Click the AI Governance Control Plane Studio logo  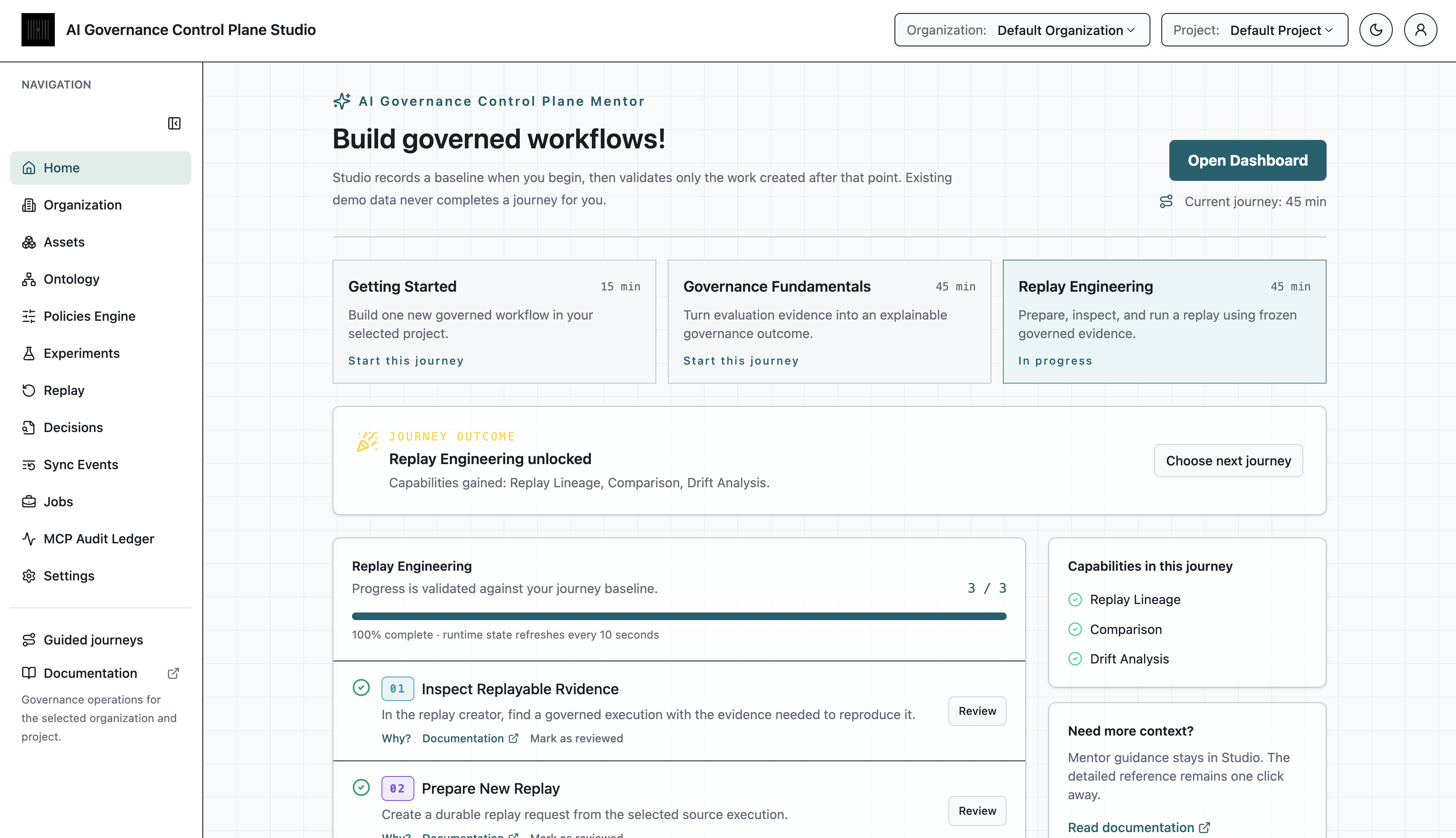coord(38,30)
